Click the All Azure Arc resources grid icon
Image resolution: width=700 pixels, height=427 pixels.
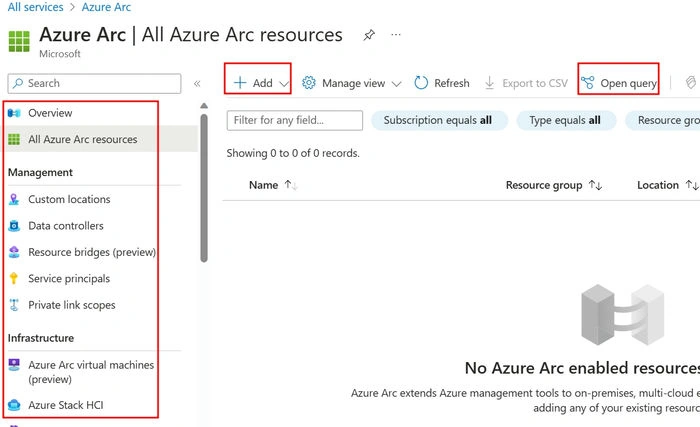pyautogui.click(x=14, y=139)
